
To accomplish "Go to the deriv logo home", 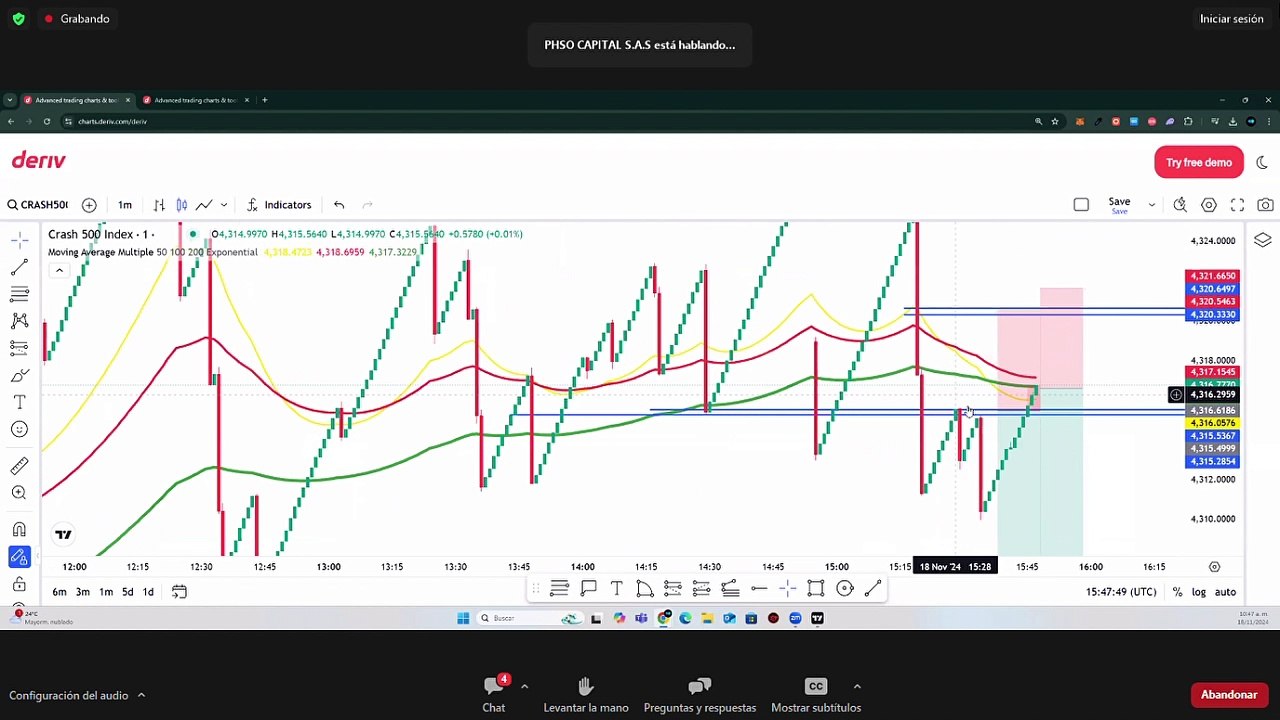I will tap(38, 160).
